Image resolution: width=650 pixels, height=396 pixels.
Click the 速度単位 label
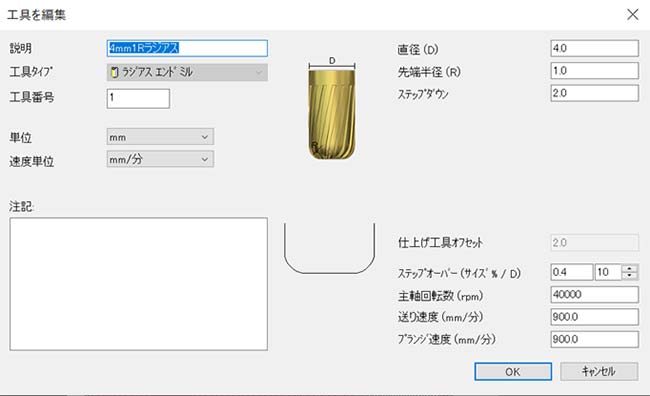point(32,161)
